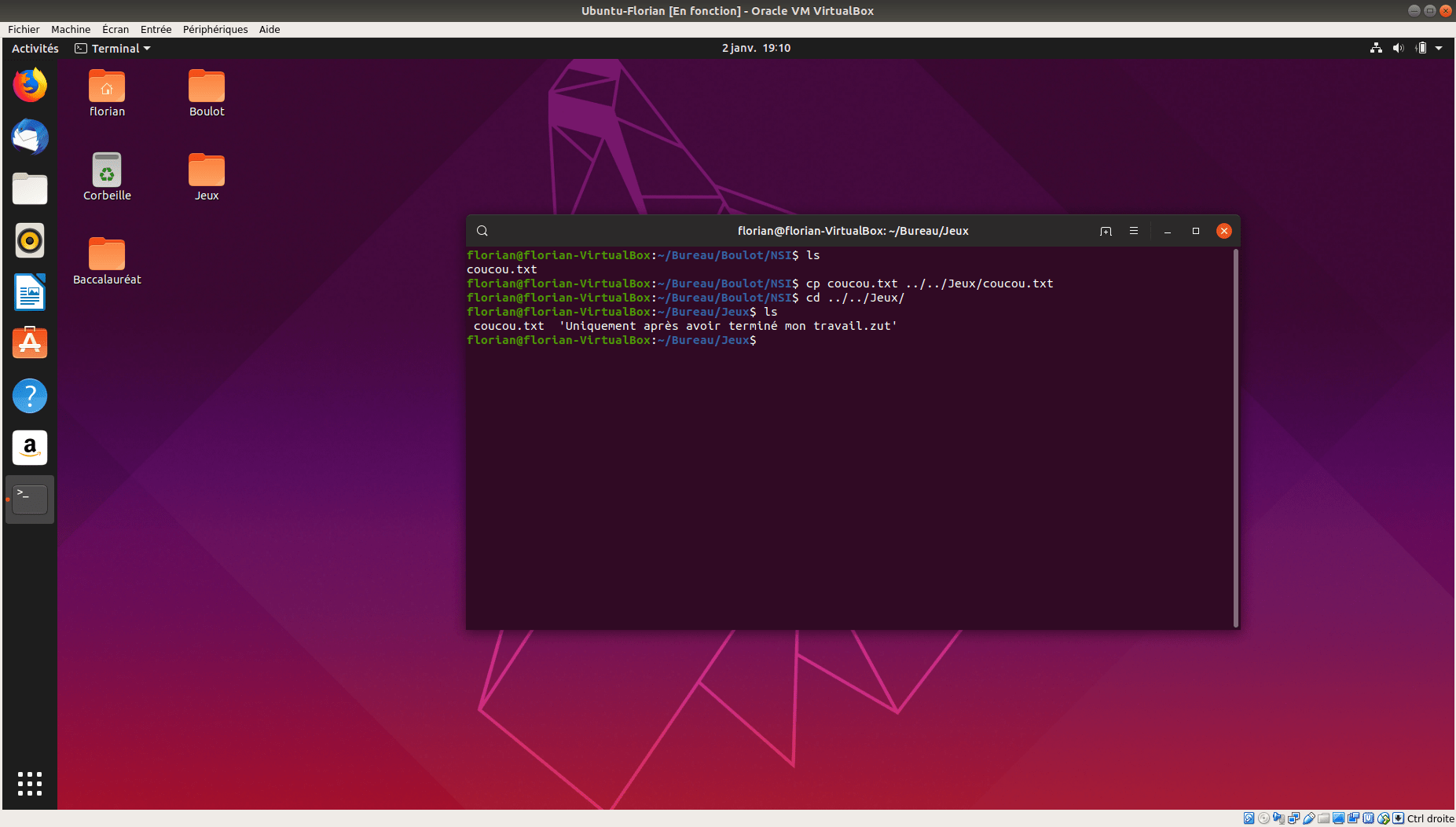Open Thunderbird mail from the dock

tap(30, 137)
